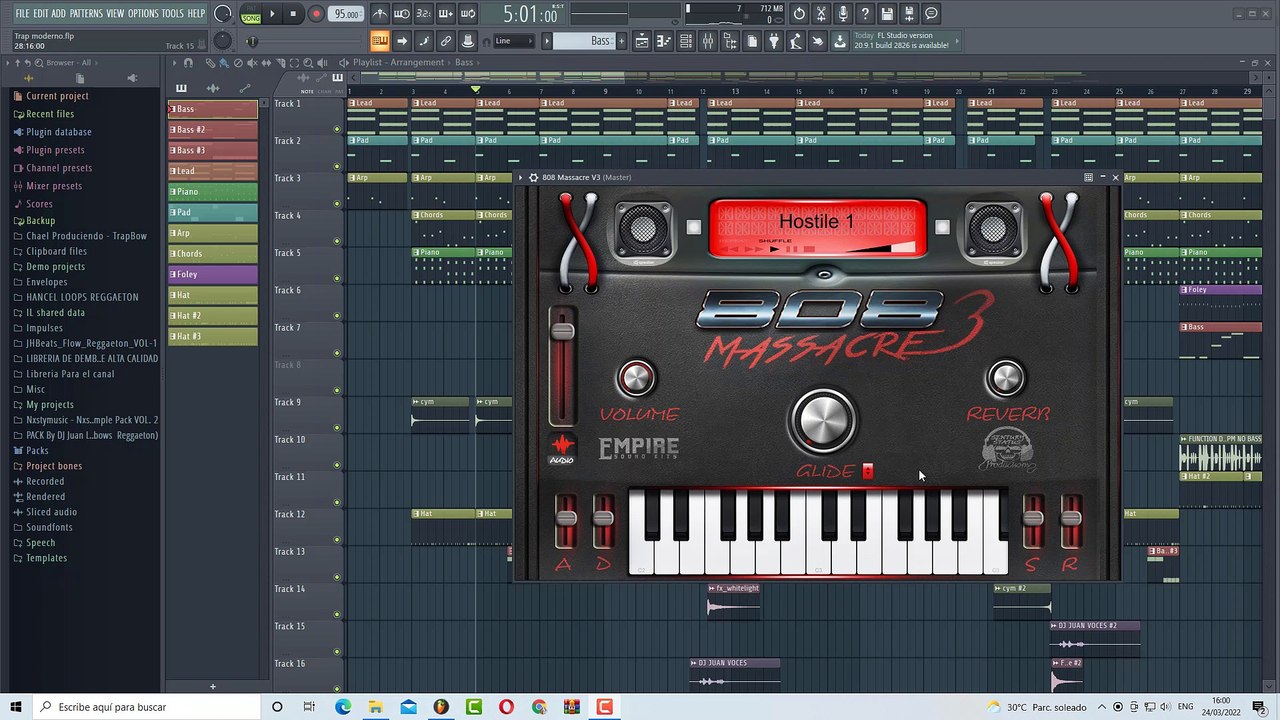The height and width of the screenshot is (720, 1280).
Task: Select the playlist paint brush tool
Action: [x=224, y=63]
